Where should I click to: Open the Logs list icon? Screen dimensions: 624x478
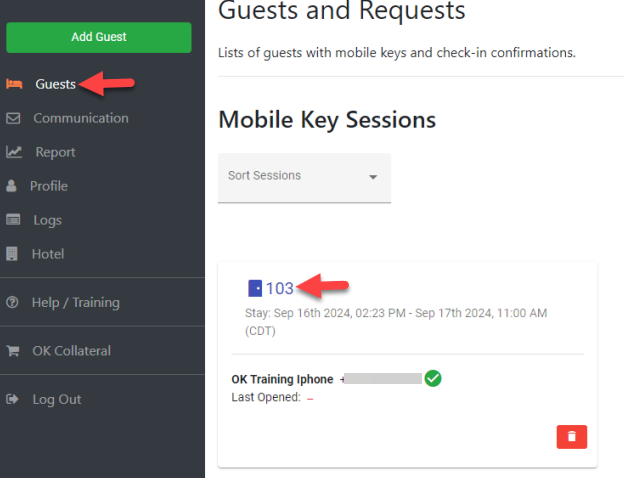(x=13, y=220)
